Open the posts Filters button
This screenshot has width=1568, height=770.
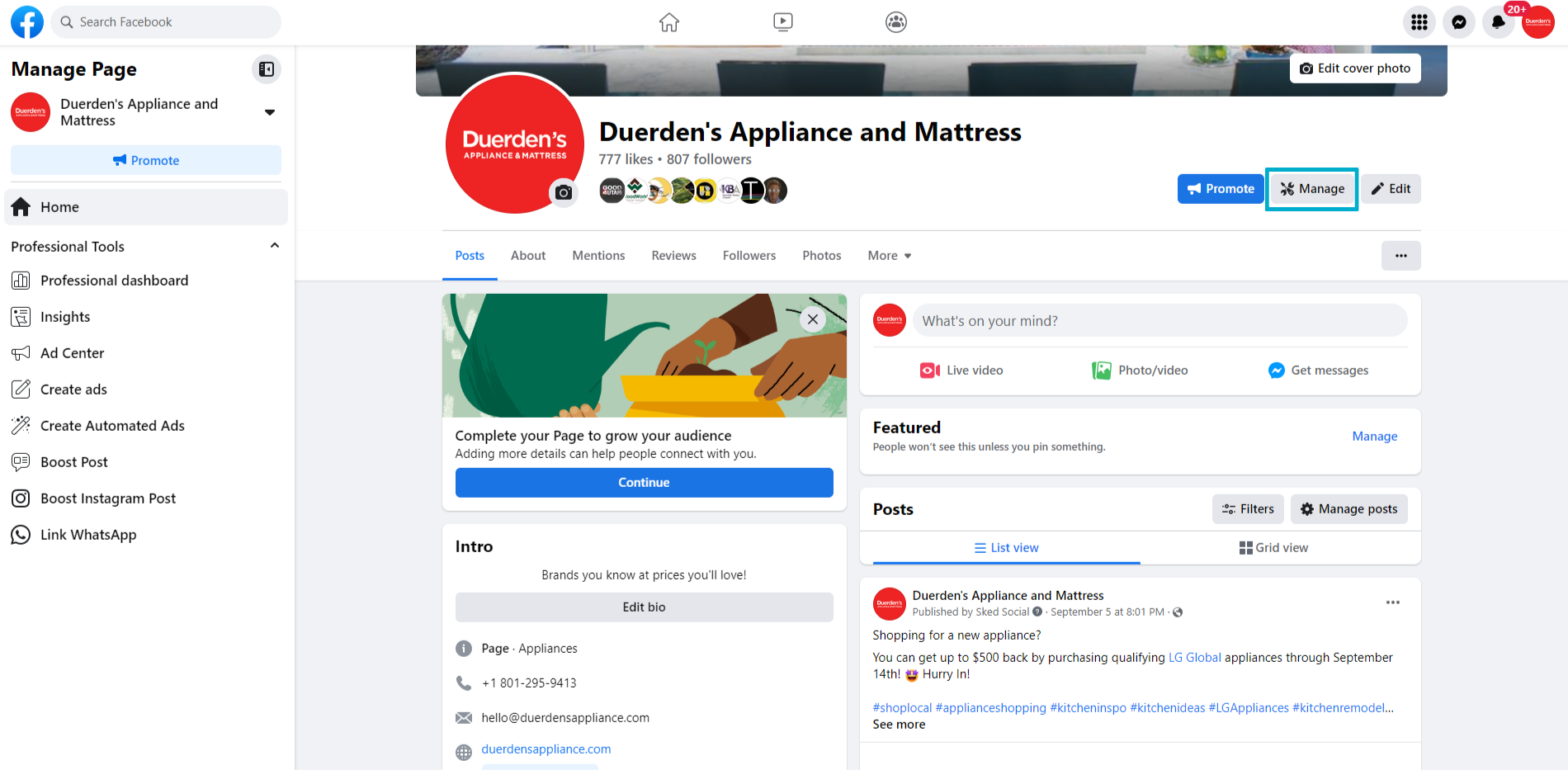pyautogui.click(x=1248, y=509)
